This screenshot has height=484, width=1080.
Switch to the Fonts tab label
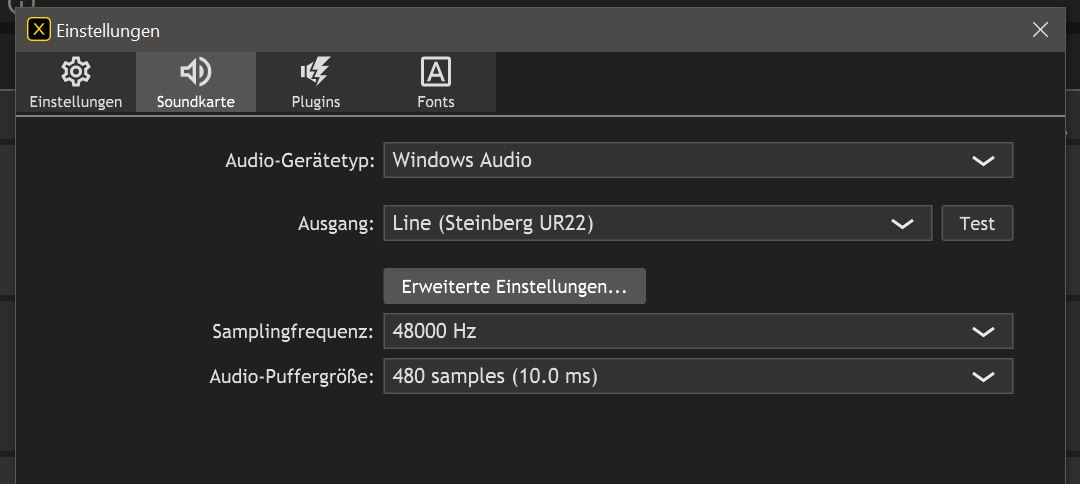[x=435, y=102]
